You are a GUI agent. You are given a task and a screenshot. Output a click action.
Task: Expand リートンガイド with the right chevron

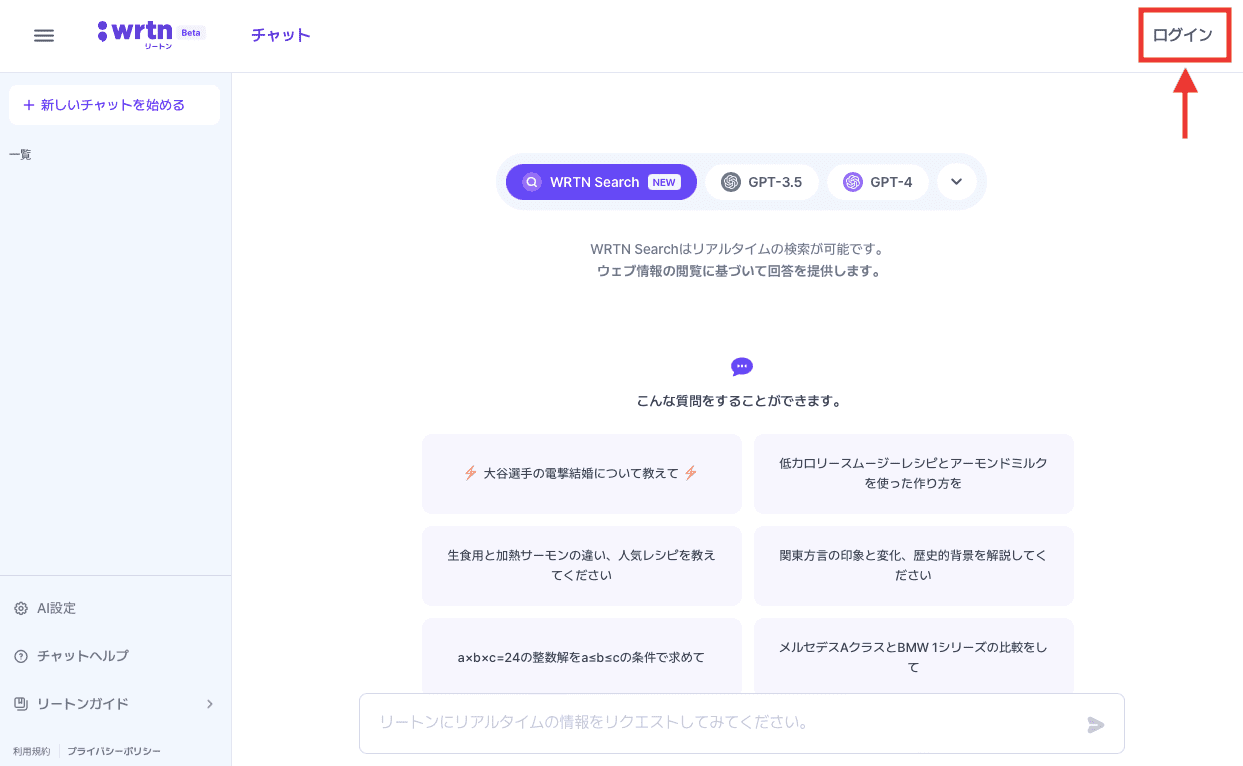(210, 704)
